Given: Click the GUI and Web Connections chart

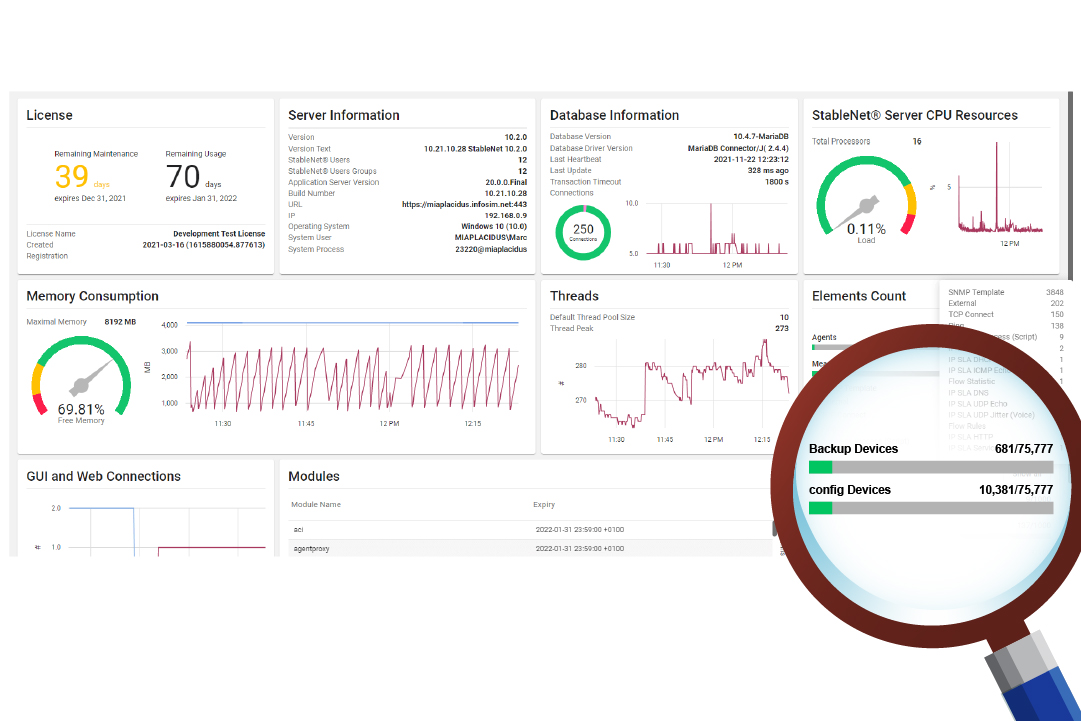Looking at the screenshot, I should point(167,531).
